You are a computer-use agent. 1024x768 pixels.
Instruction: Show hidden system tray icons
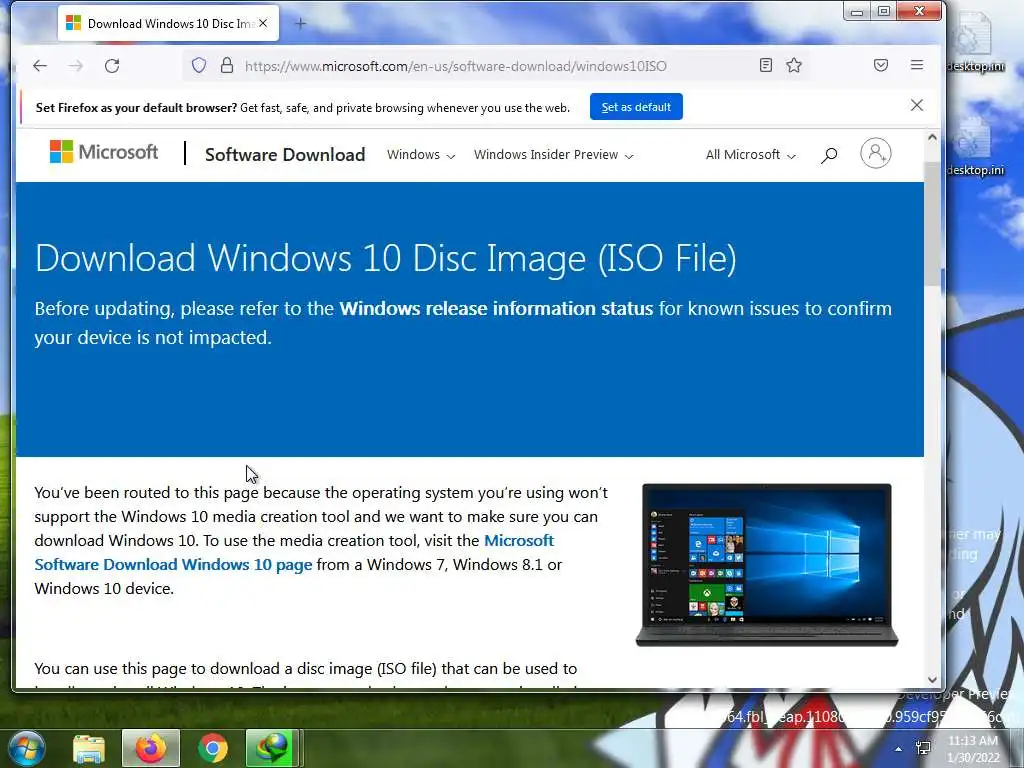click(899, 749)
